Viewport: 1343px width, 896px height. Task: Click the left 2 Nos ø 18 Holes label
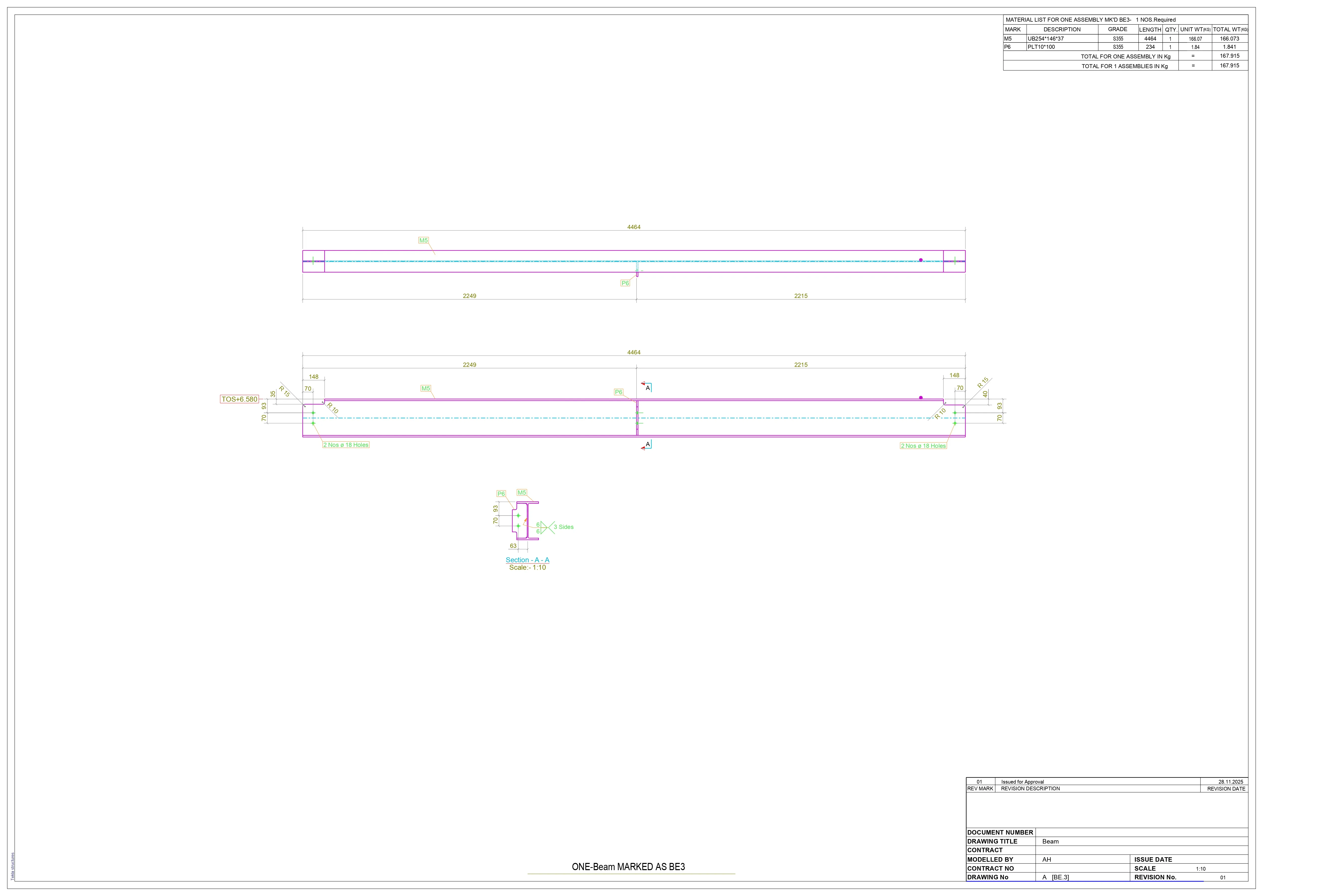click(x=346, y=445)
